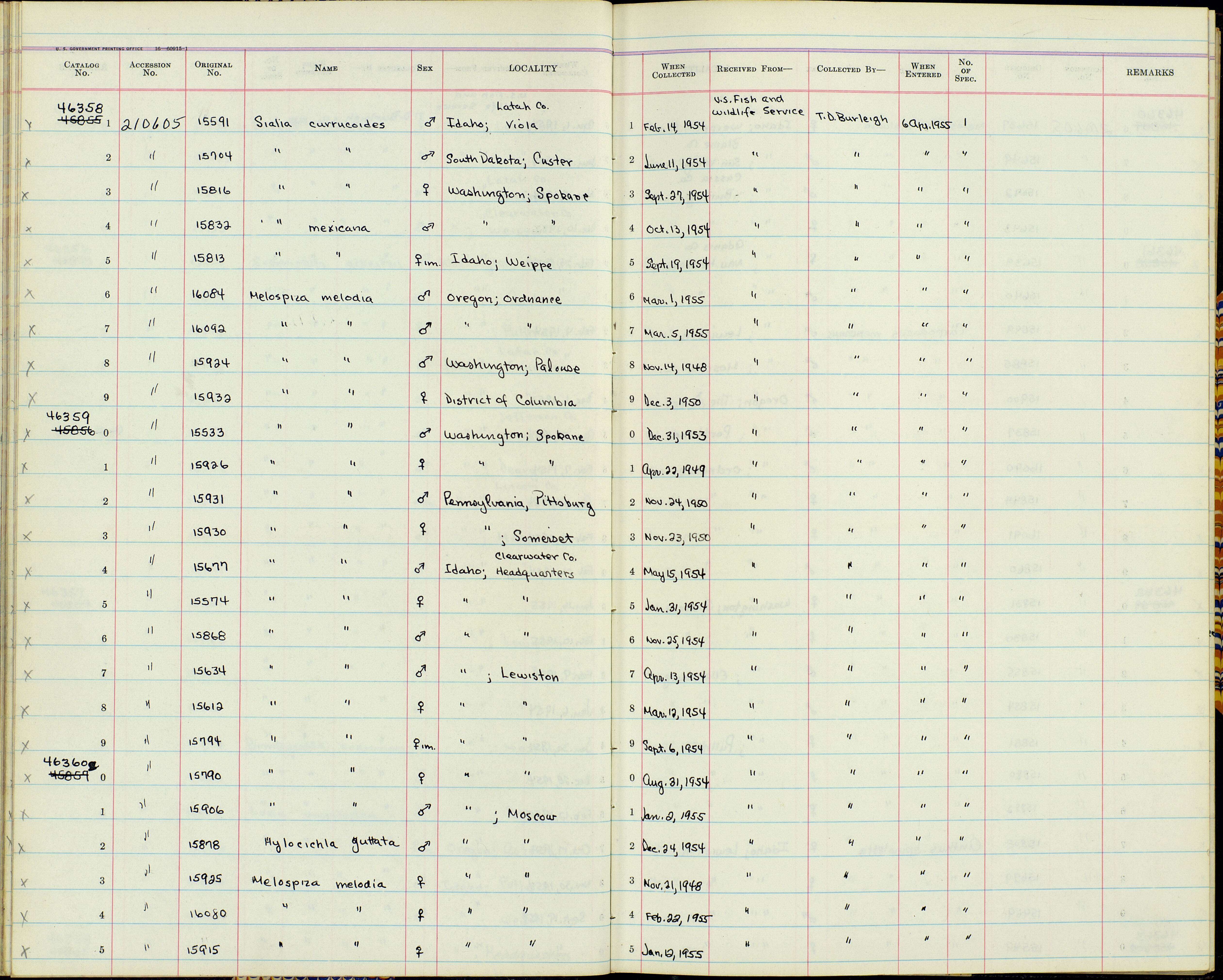Click 'Melospiza melodia' beside original number 15925
This screenshot has width=1223, height=980.
point(319,883)
